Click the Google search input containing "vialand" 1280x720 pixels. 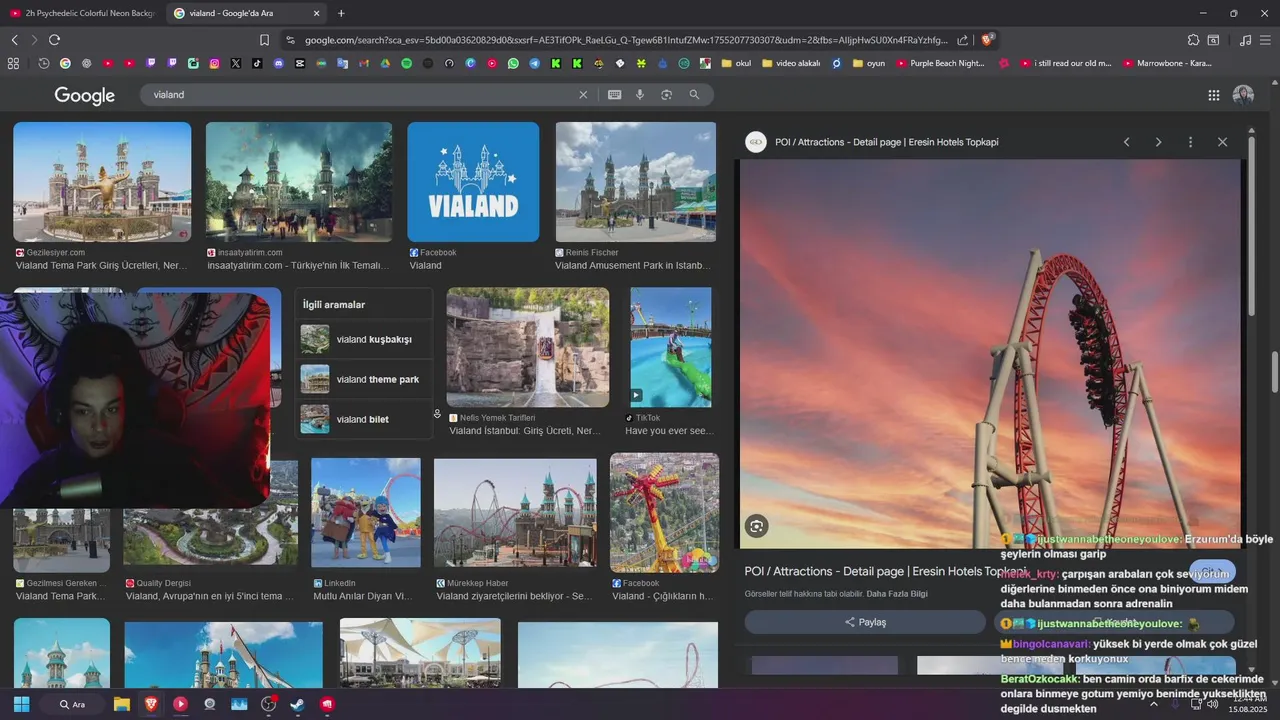coord(360,95)
